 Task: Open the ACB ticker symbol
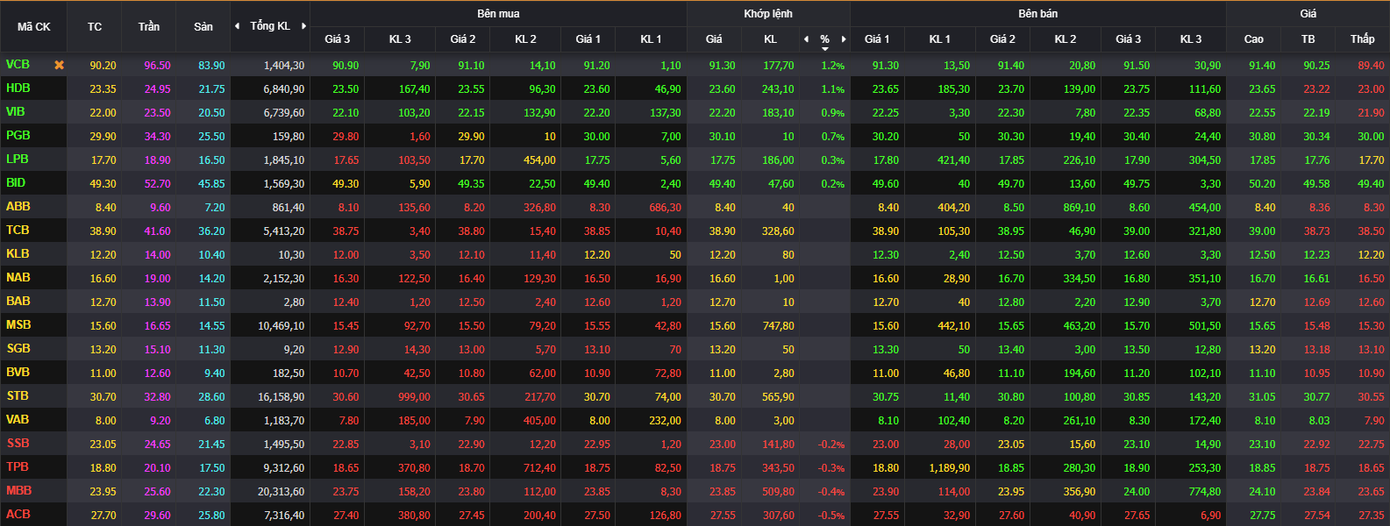point(18,514)
